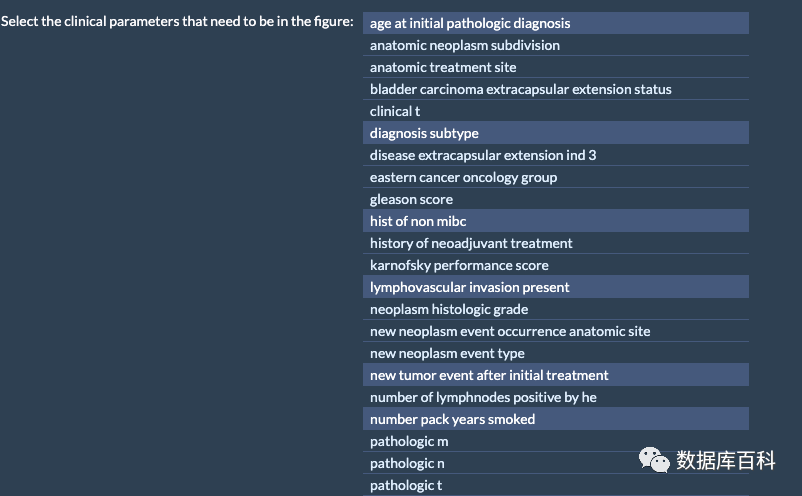Select 'number of lymphnodes positive by he'
The width and height of the screenshot is (802, 496).
pos(483,397)
